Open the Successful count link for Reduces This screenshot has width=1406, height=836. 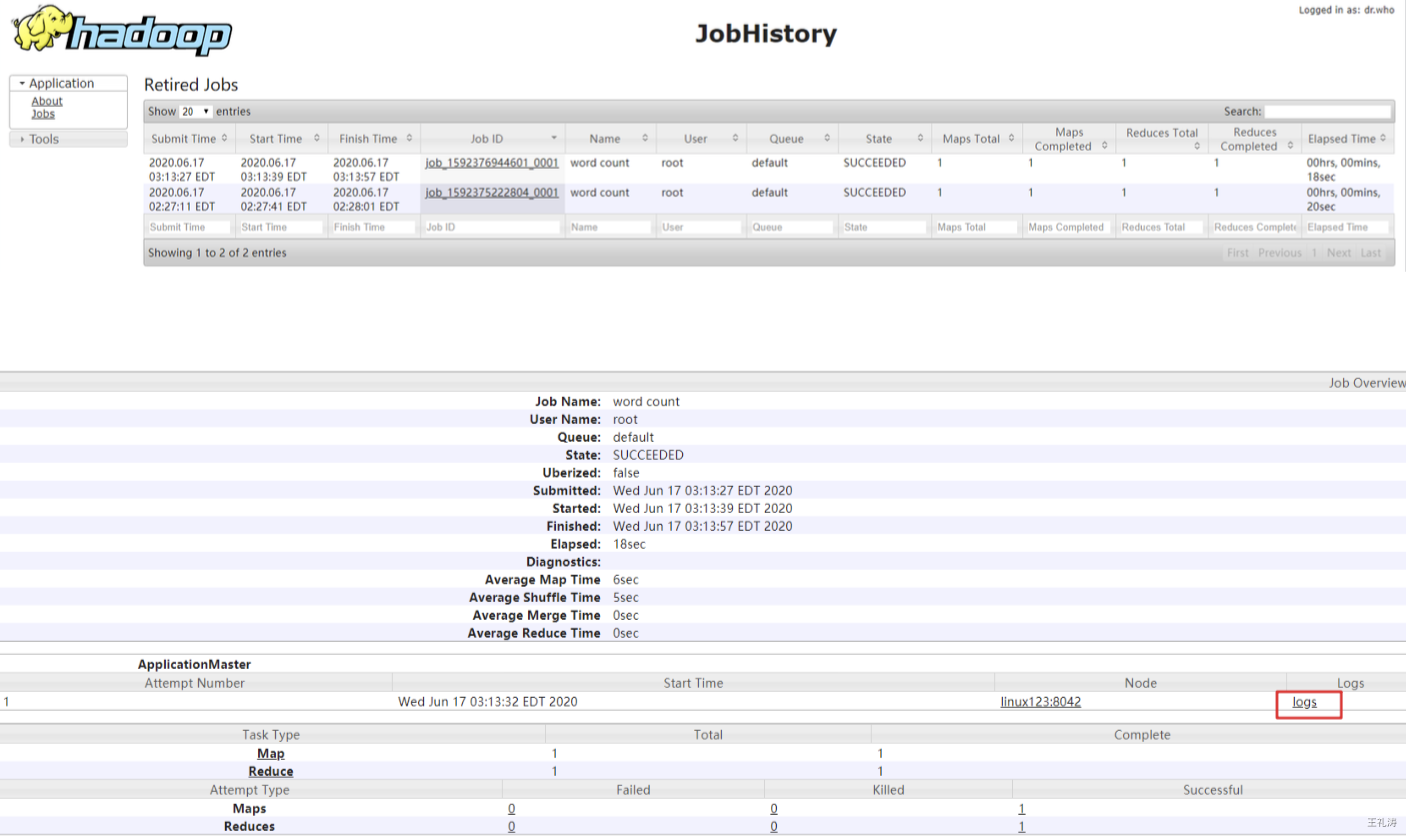pyautogui.click(x=1022, y=826)
